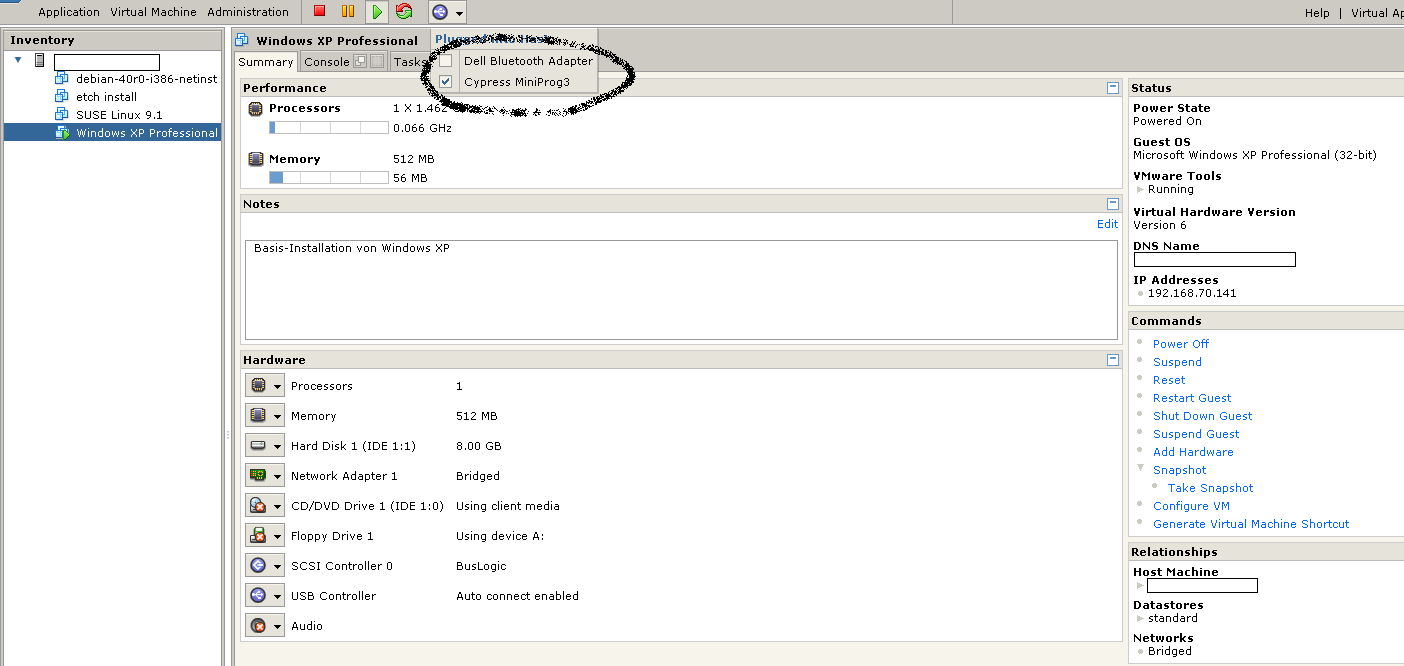Expand the VMware Tools Running arrow
Screen dimensions: 1404x666
1140,189
